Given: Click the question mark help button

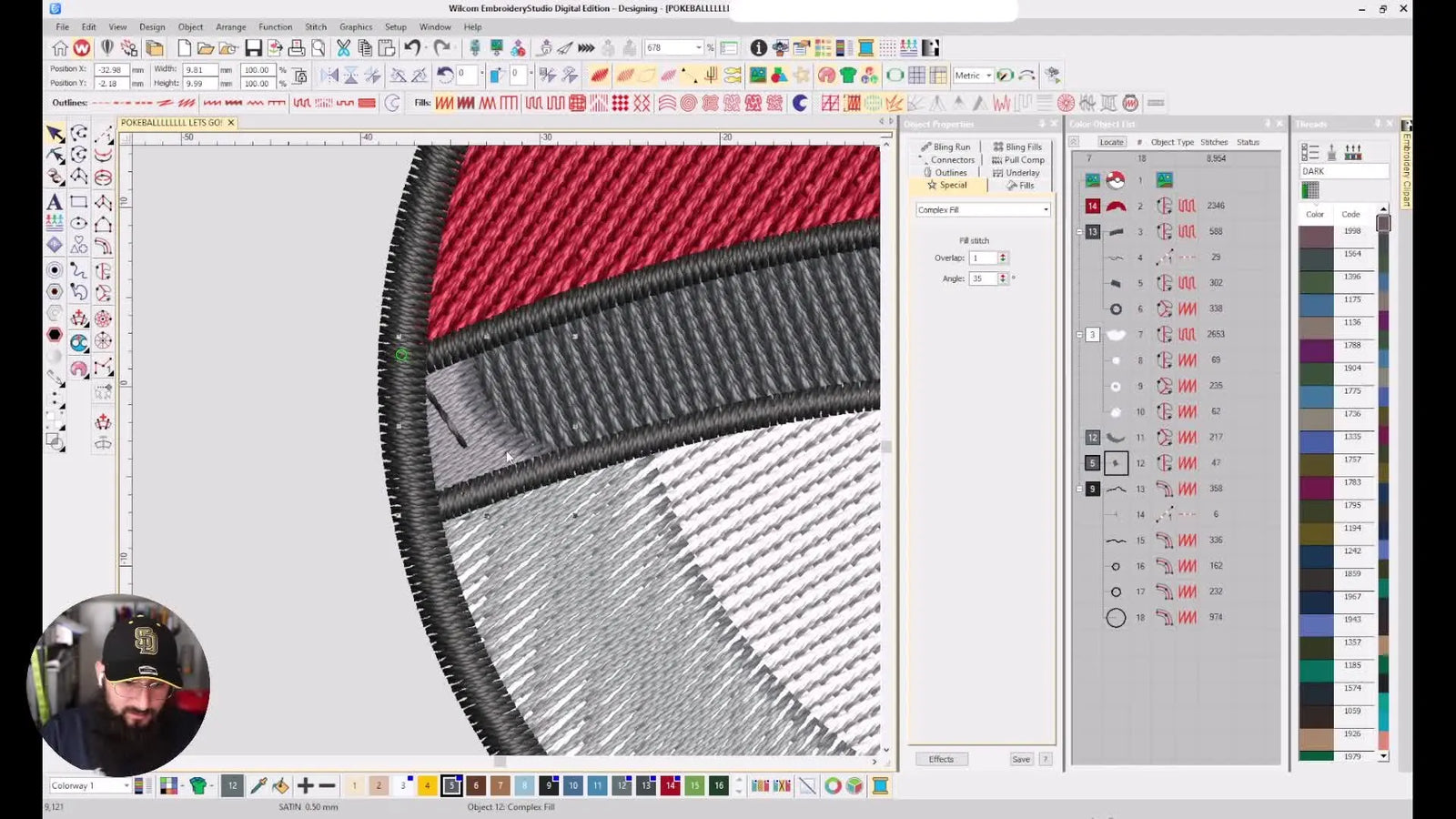Looking at the screenshot, I should pos(1045,759).
